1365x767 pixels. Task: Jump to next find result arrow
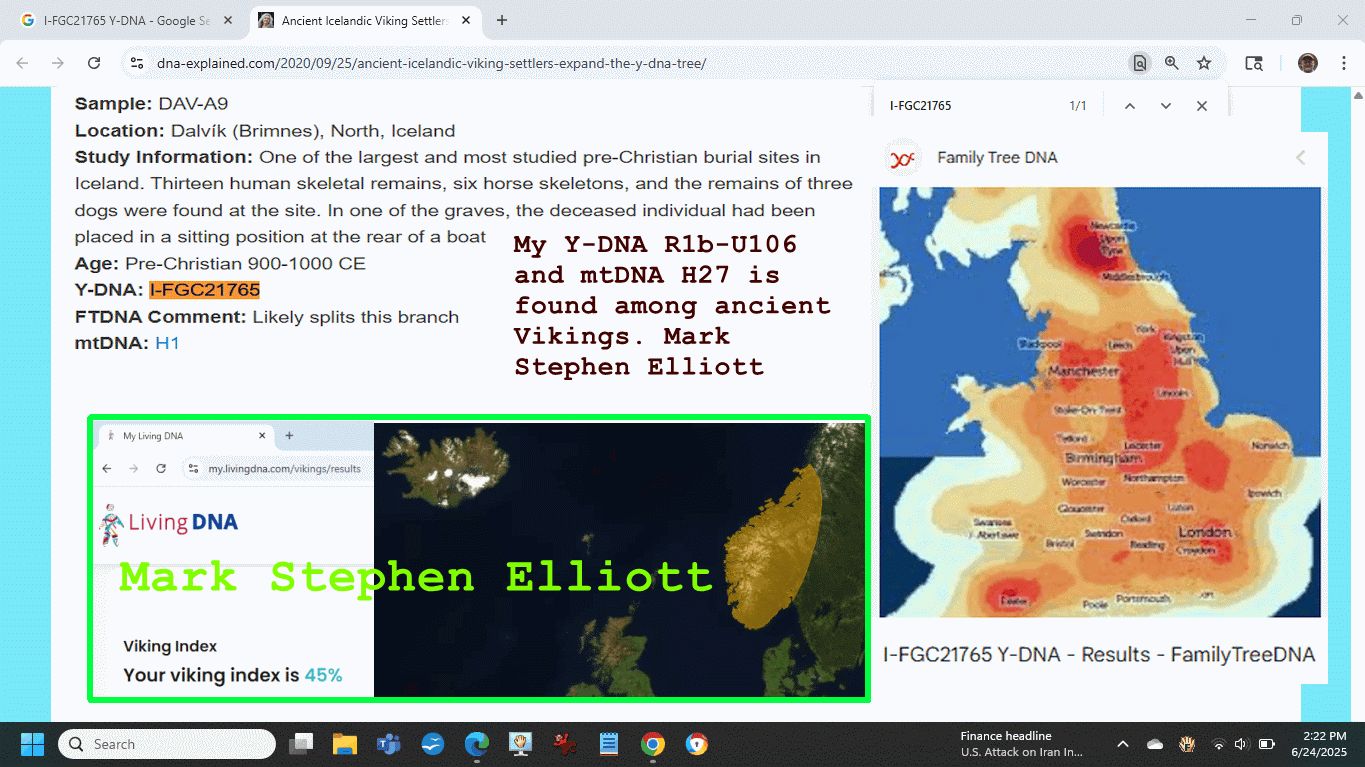tap(1166, 106)
